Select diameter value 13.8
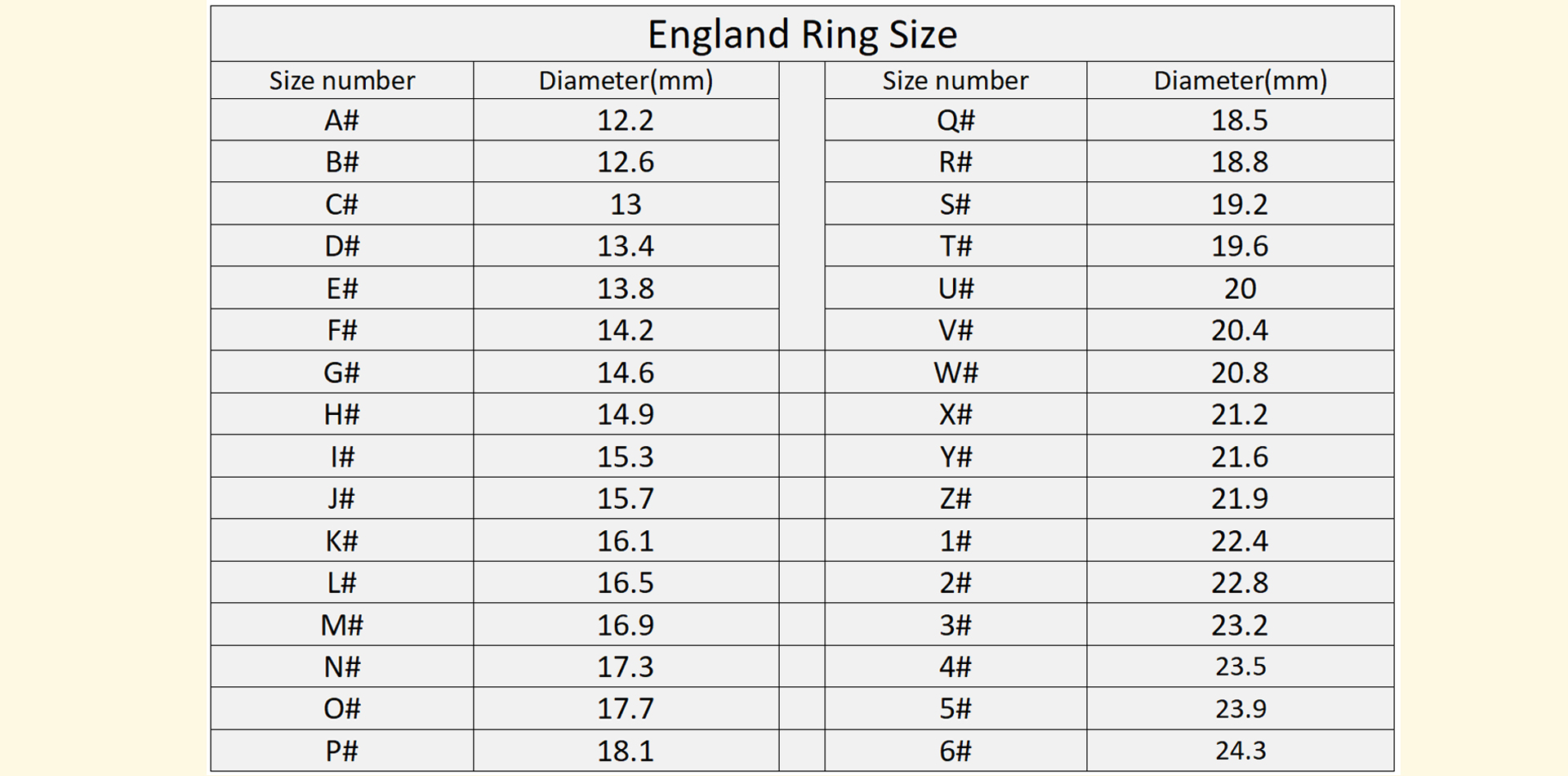 pyautogui.click(x=626, y=288)
